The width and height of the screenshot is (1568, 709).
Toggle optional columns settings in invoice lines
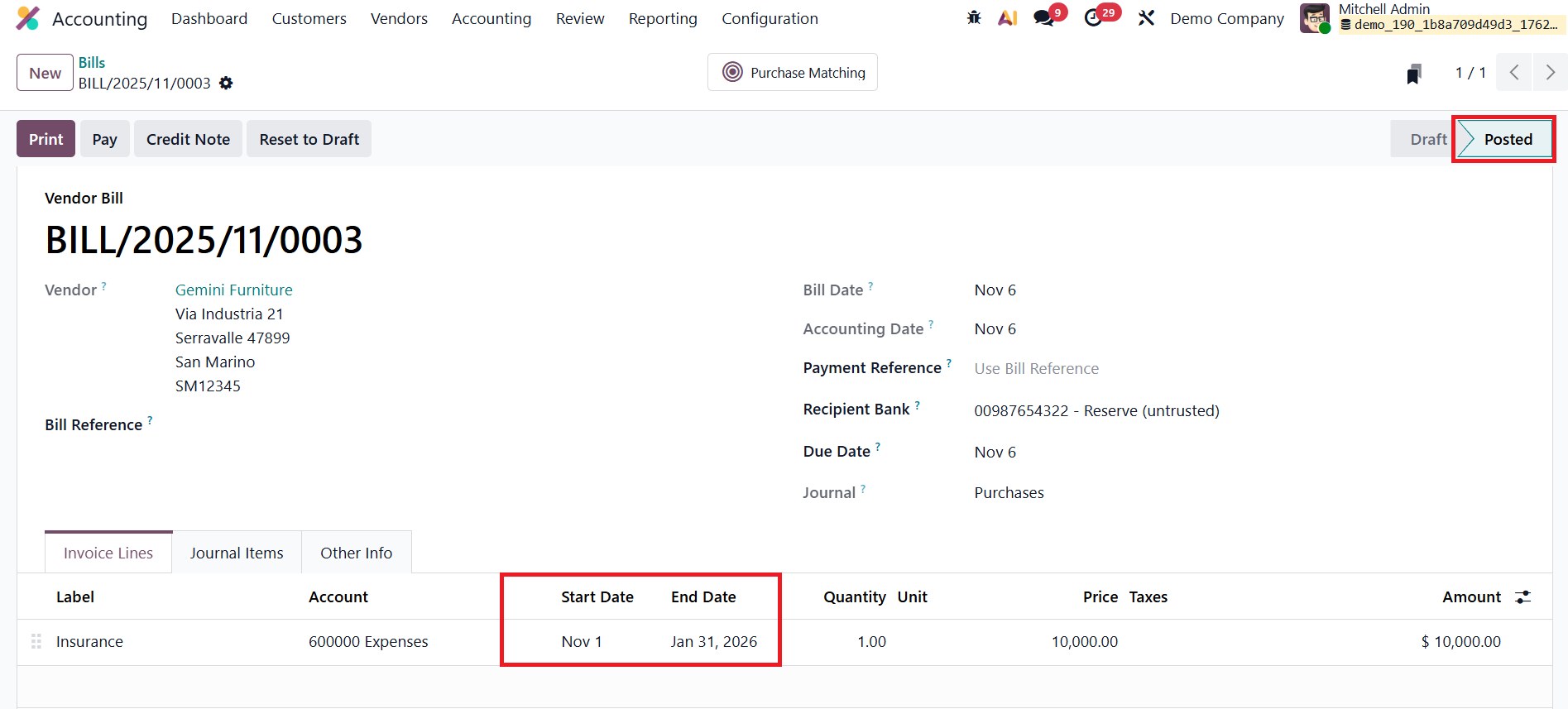pyautogui.click(x=1522, y=597)
